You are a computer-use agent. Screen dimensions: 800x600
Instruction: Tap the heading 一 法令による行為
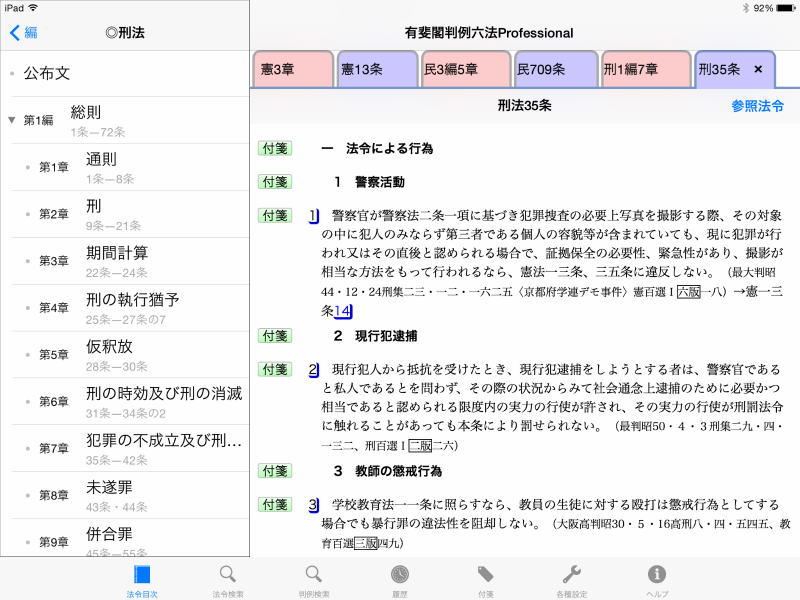point(377,148)
